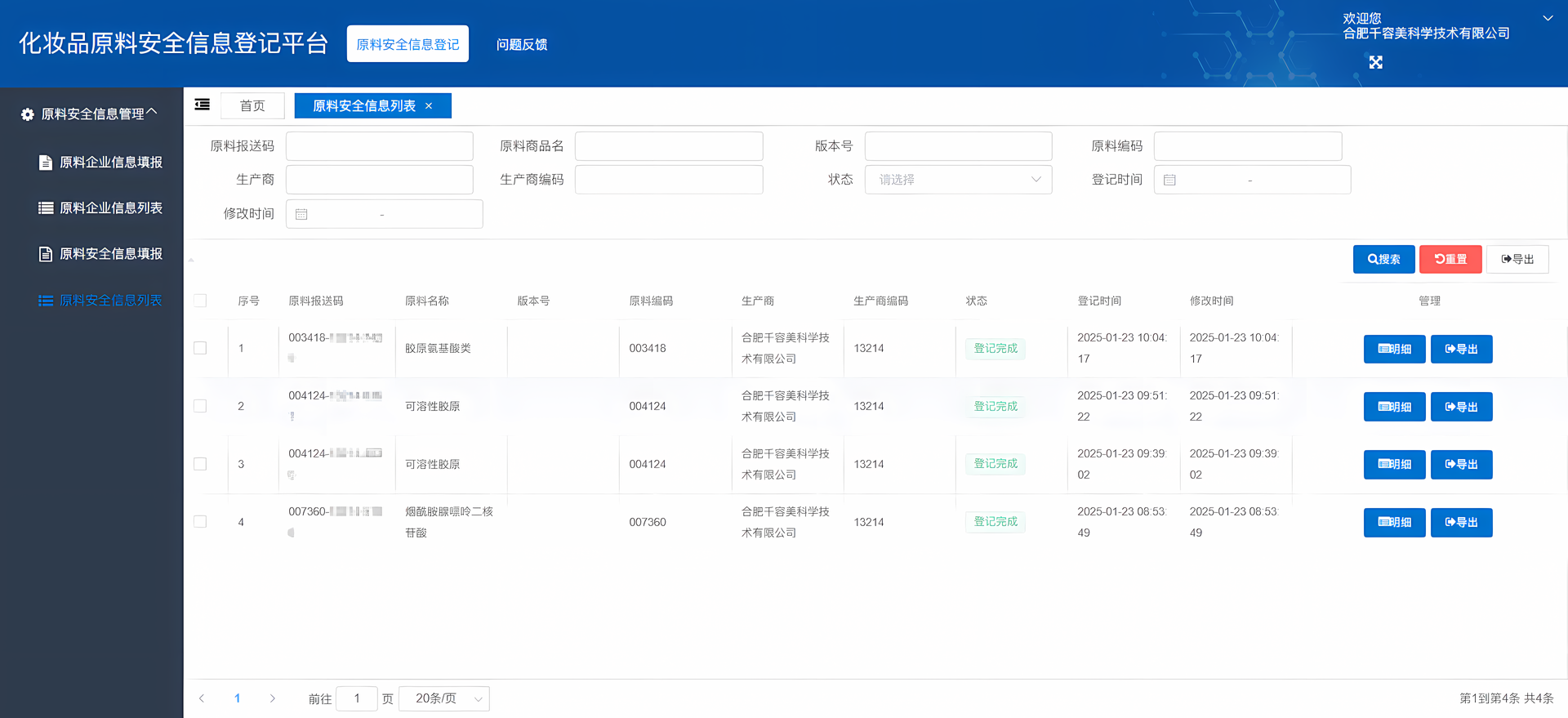Click the blue 搜索 button
This screenshot has width=1568, height=718.
pyautogui.click(x=1383, y=259)
